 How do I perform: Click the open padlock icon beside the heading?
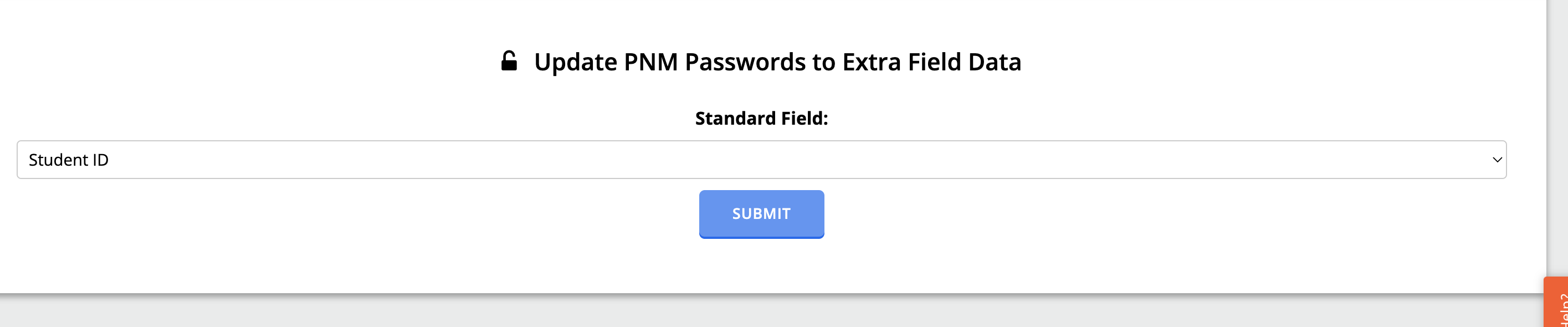coord(509,61)
